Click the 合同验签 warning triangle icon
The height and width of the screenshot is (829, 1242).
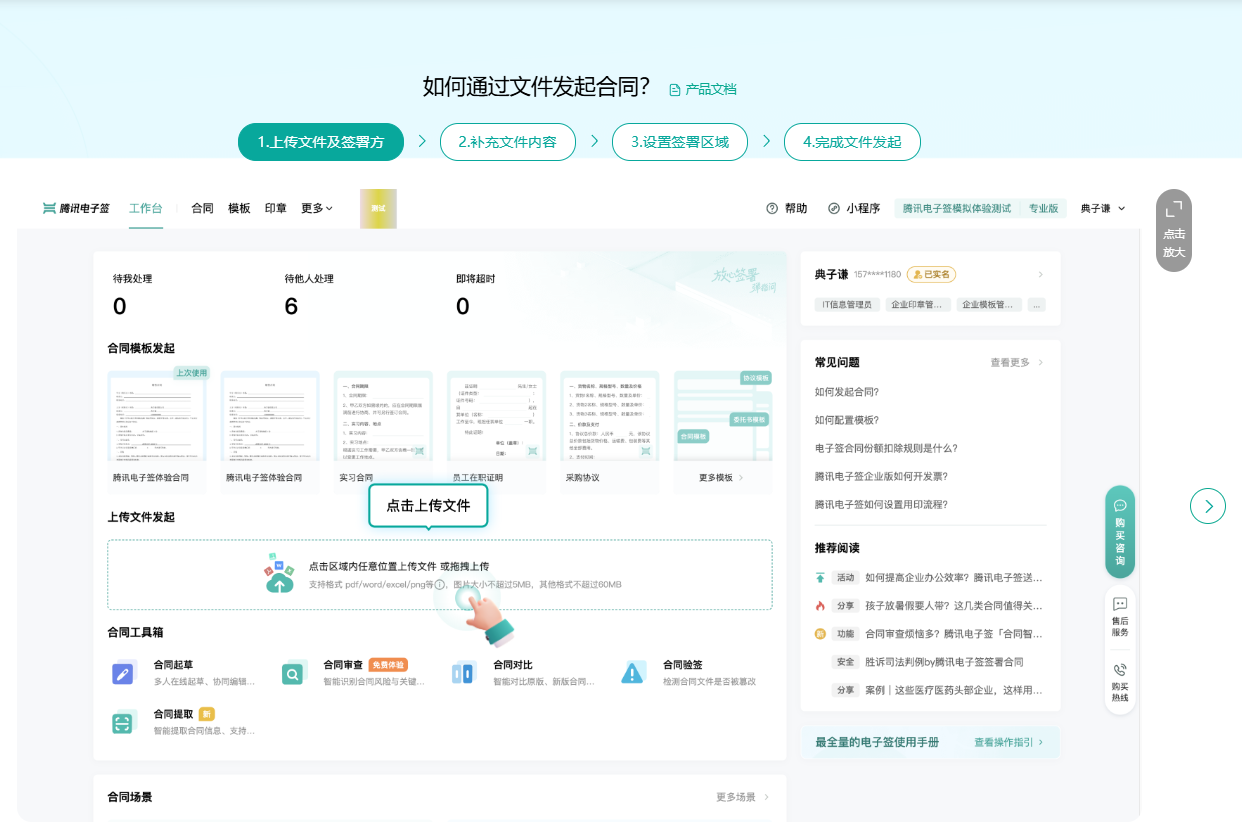[x=632, y=673]
